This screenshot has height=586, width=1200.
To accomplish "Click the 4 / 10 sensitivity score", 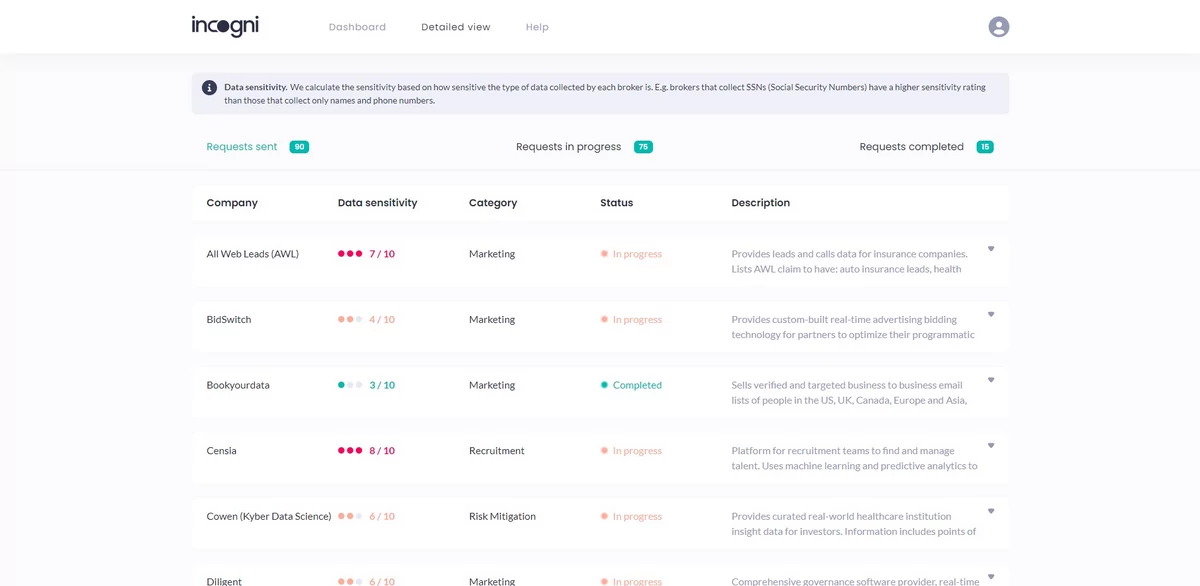I will click(382, 320).
